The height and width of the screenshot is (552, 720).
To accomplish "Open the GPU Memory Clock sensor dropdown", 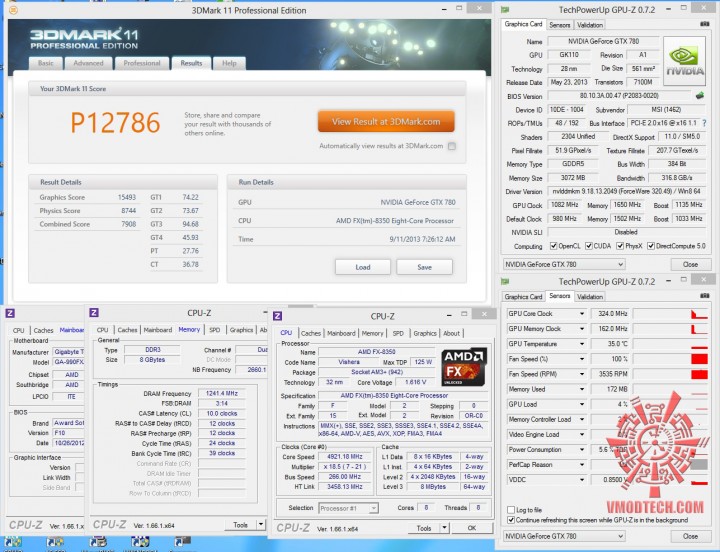I will pyautogui.click(x=582, y=329).
